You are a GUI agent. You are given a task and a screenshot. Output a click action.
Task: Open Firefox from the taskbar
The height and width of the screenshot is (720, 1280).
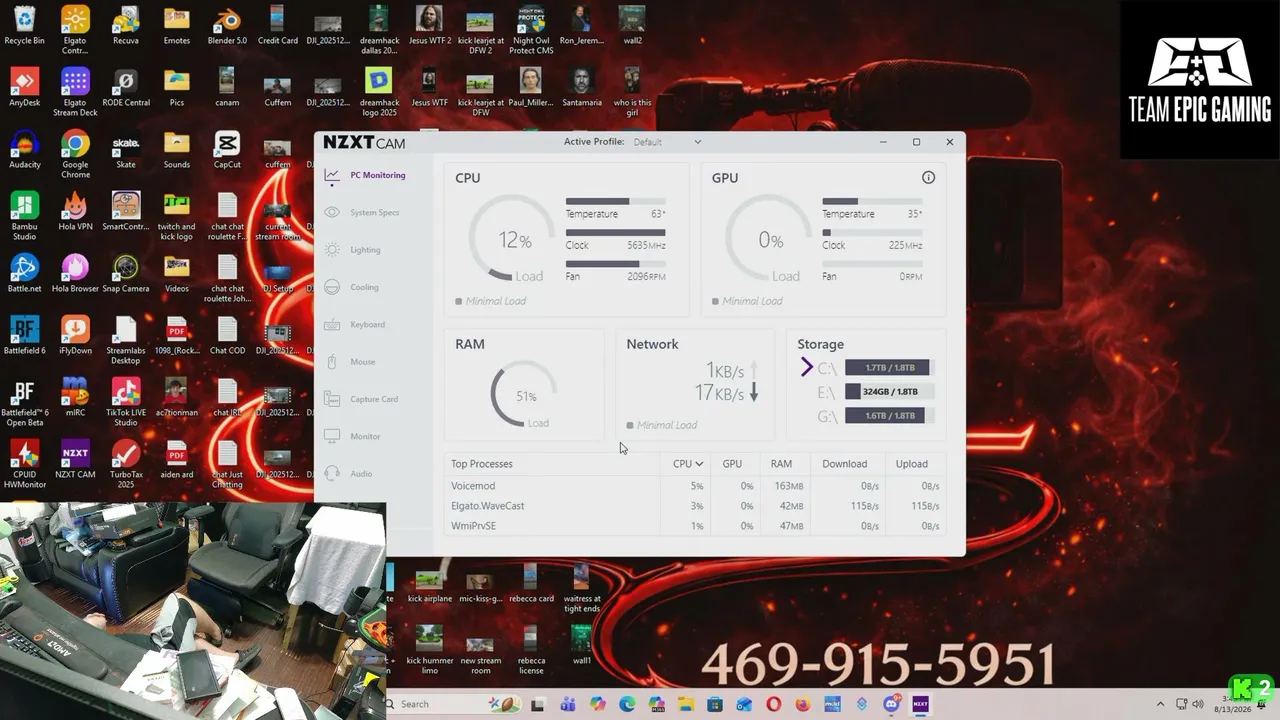802,704
